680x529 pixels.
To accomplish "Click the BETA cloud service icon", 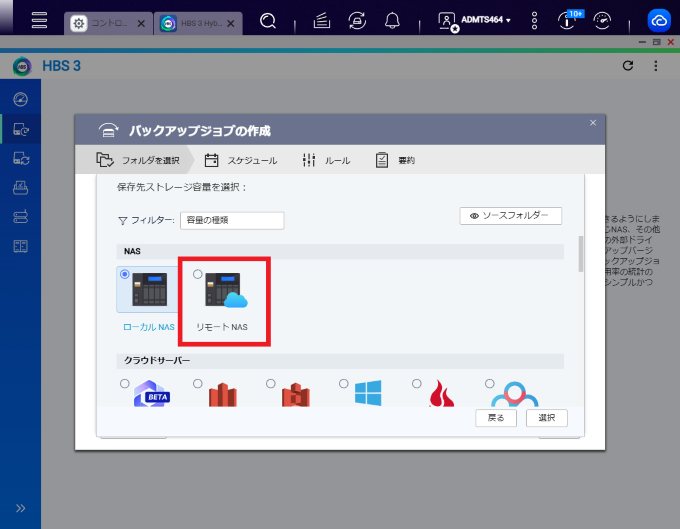I will coord(152,394).
